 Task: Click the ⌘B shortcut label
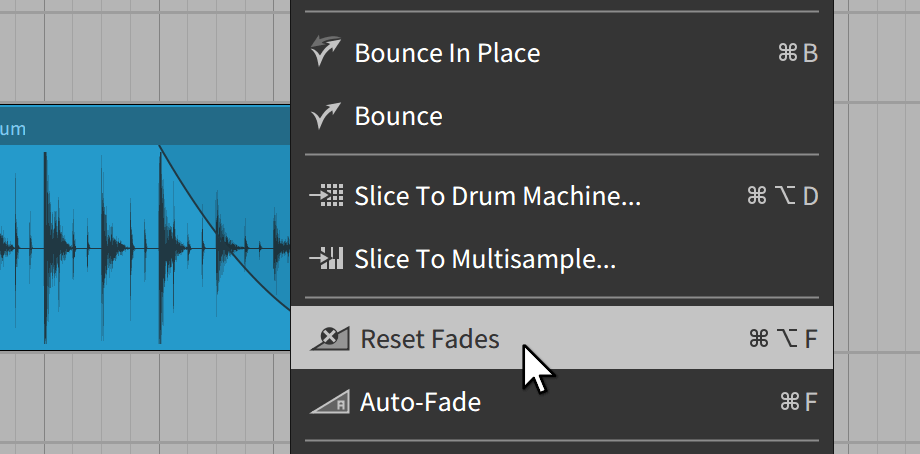point(797,53)
